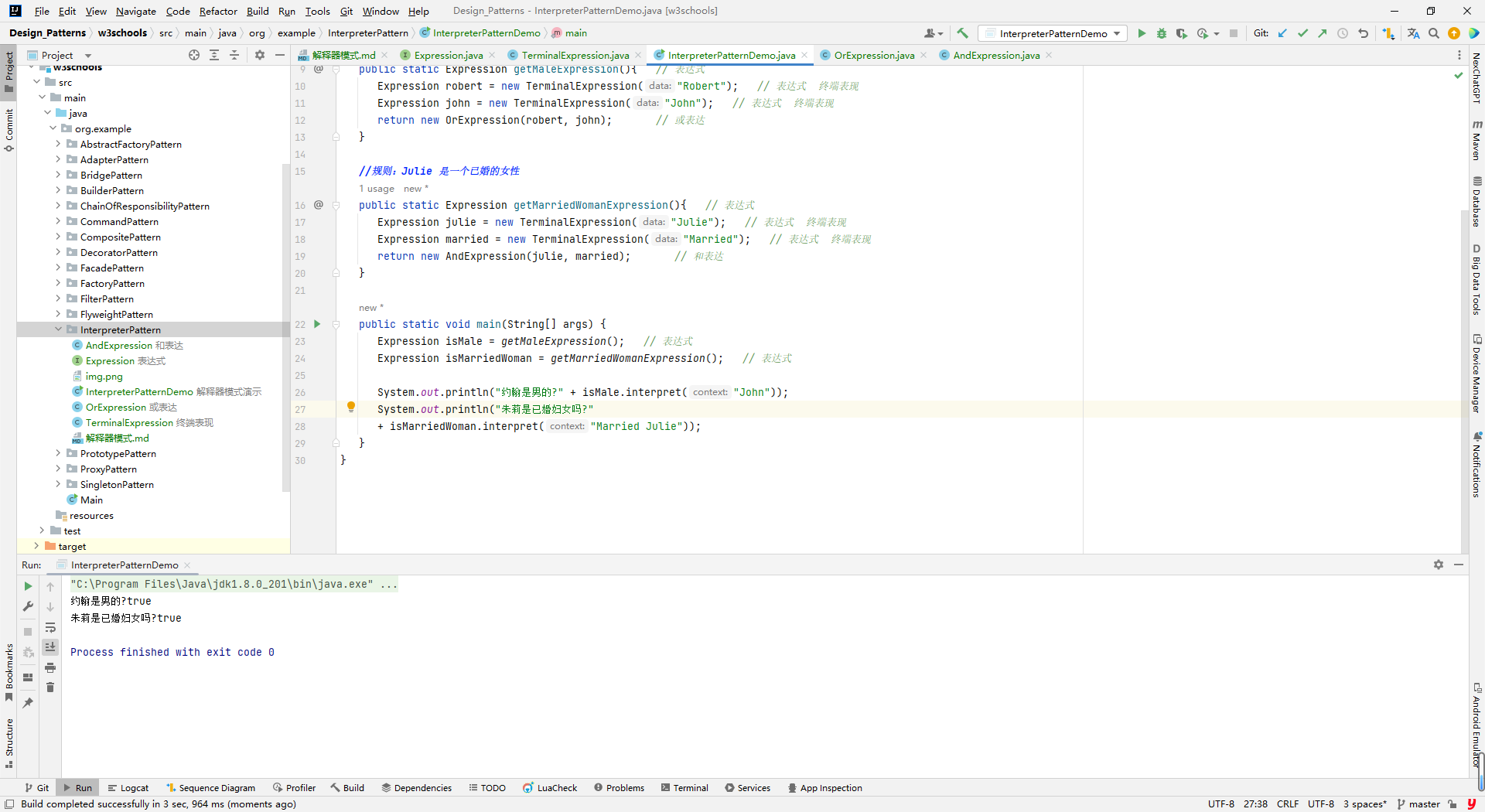Start debugging with the Debug bug icon
This screenshot has height=812, width=1485.
(x=1161, y=33)
